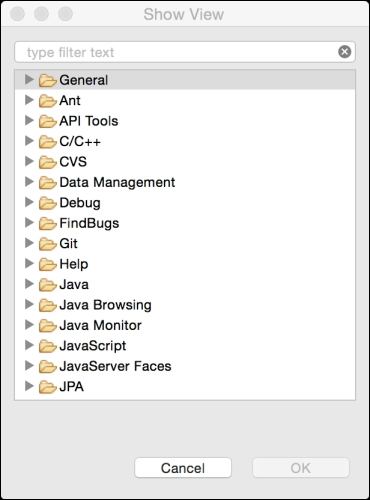Select the C/C++ folder icon

point(47,142)
